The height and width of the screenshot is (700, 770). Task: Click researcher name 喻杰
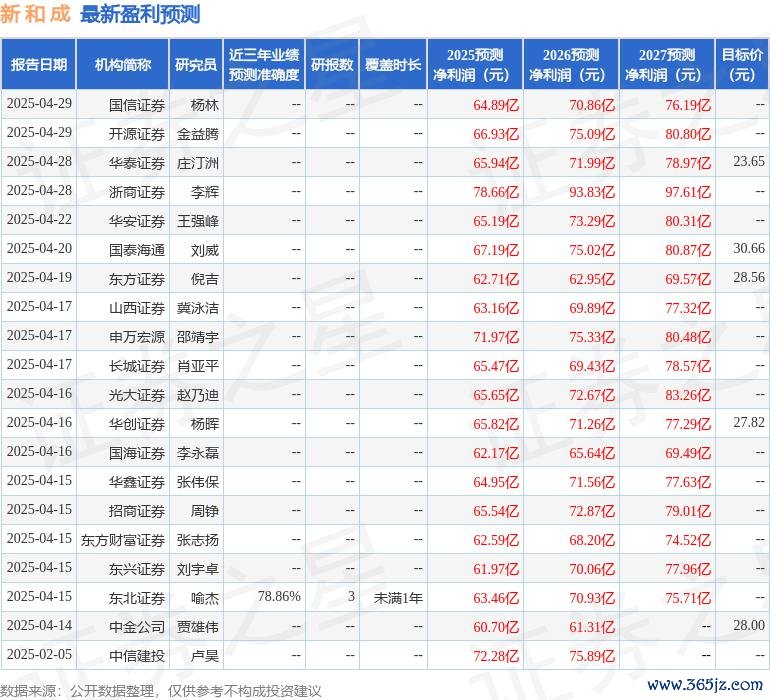(205, 598)
